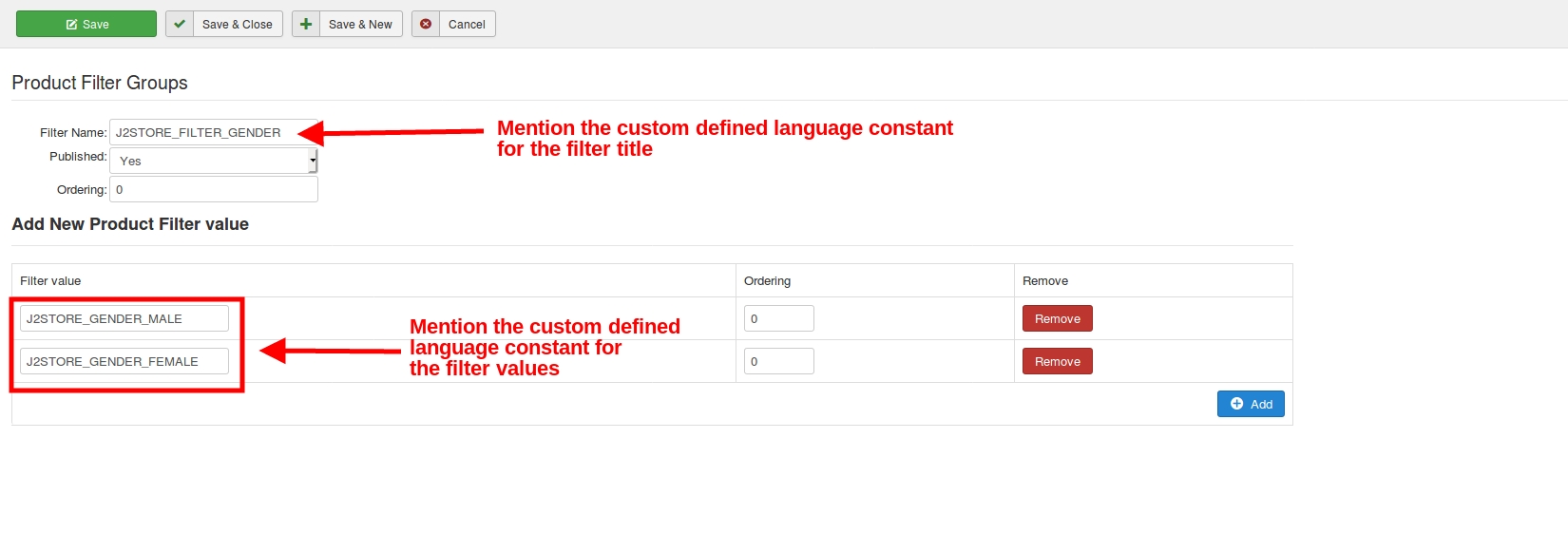
Task: Add a new filter value with Add text
Action: 1261,405
